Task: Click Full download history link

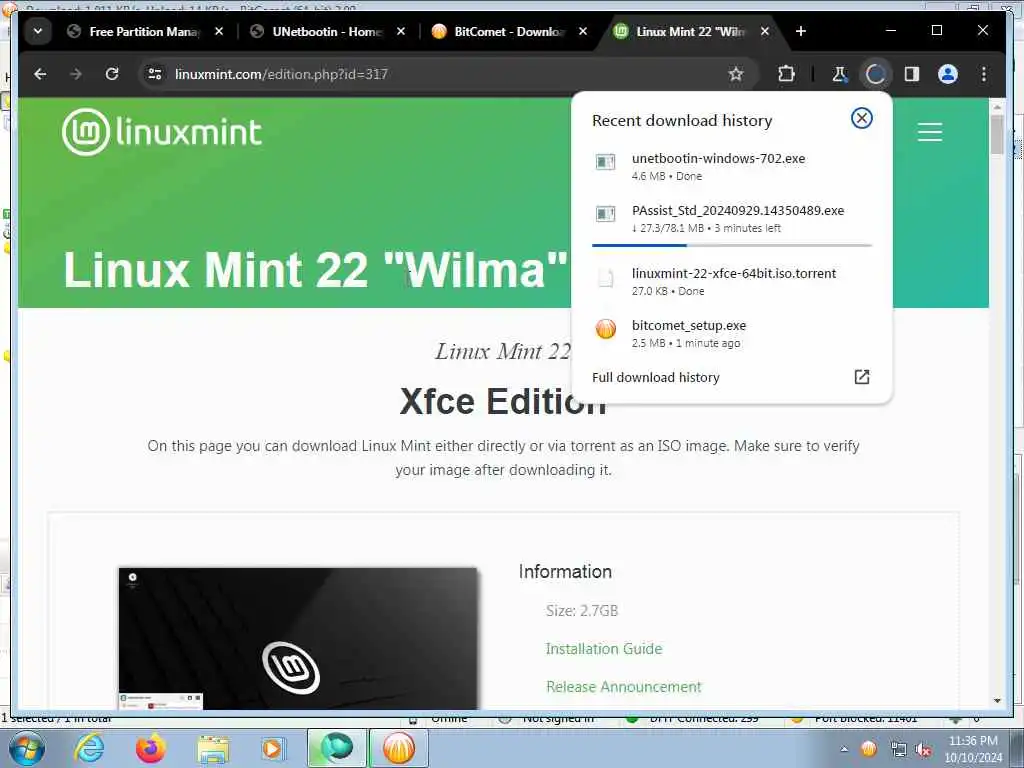Action: coord(656,377)
